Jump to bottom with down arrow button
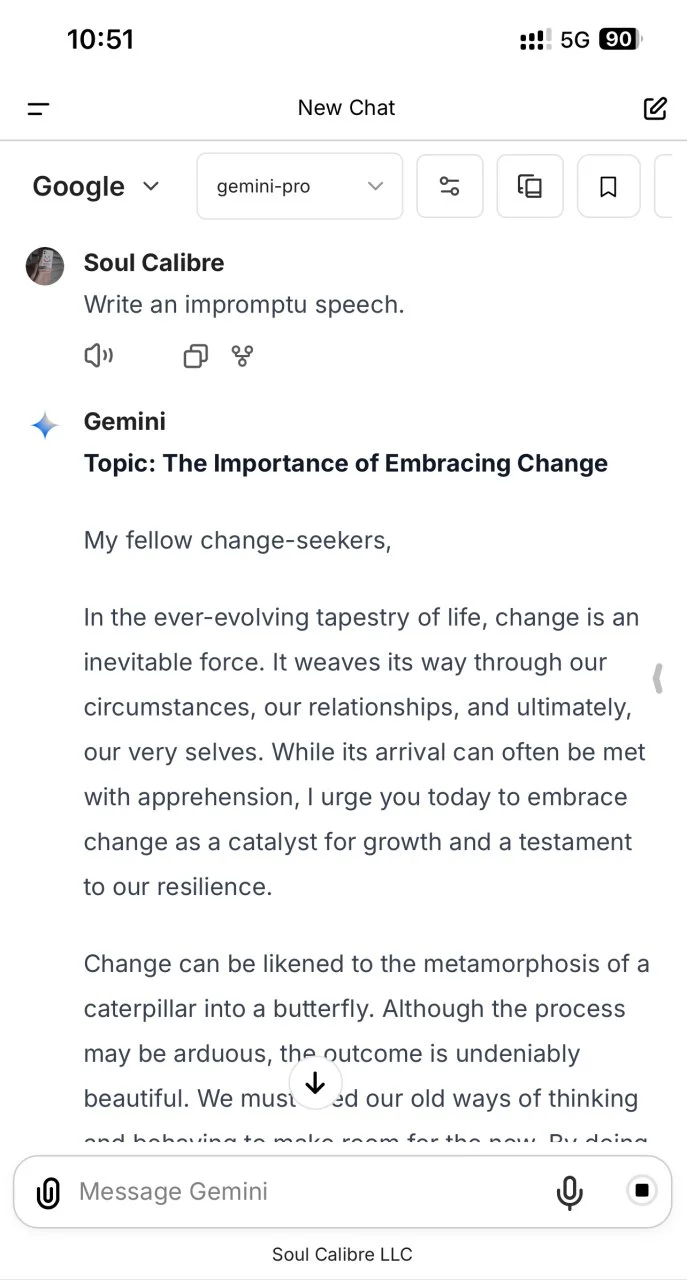The width and height of the screenshot is (687, 1280). [x=315, y=1082]
